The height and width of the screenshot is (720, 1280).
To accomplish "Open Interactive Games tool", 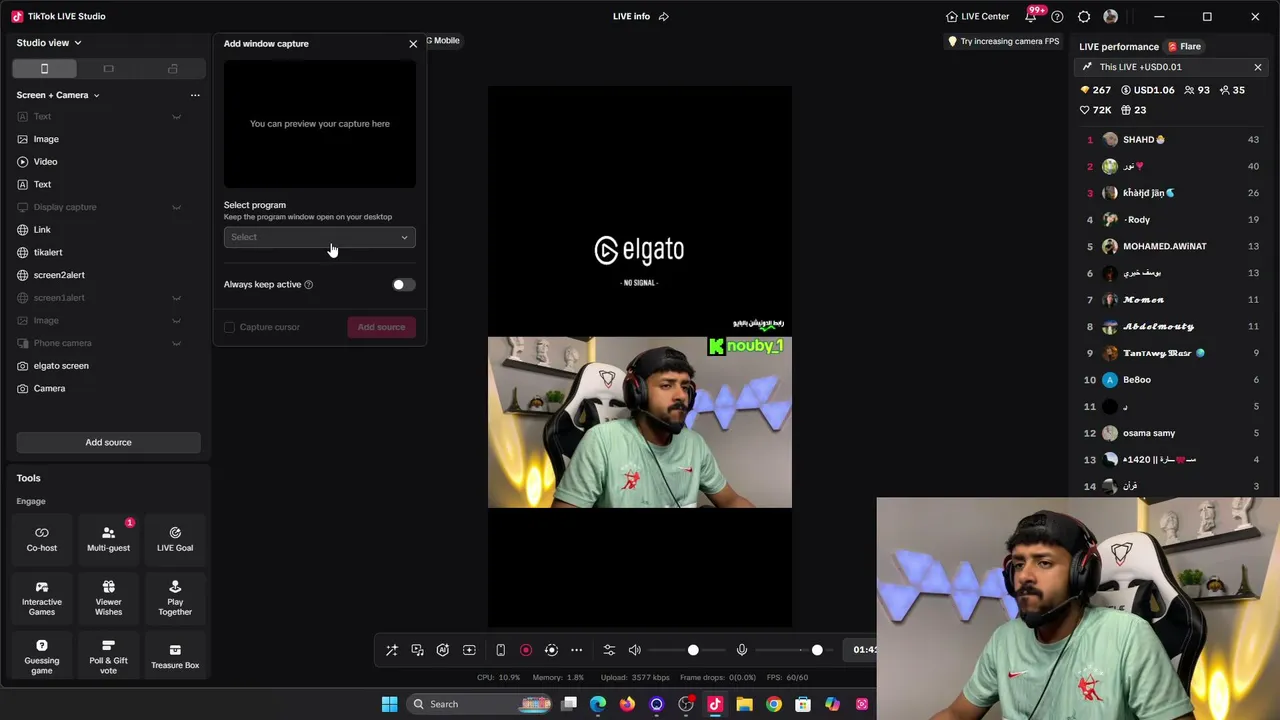I will pyautogui.click(x=42, y=598).
